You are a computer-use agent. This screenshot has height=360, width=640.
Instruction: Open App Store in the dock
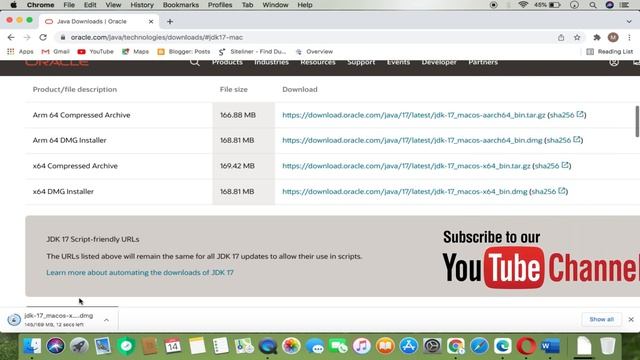409,346
